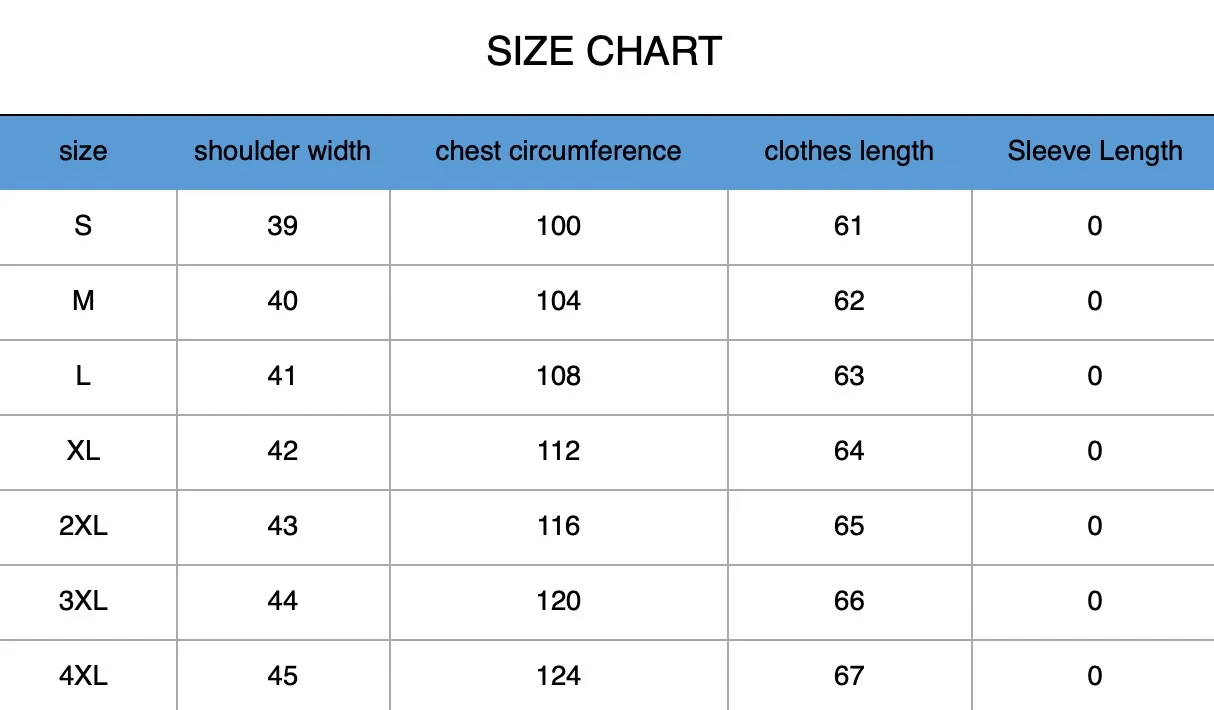Viewport: 1214px width, 710px height.
Task: Click chest circumference value 116
Action: (558, 526)
